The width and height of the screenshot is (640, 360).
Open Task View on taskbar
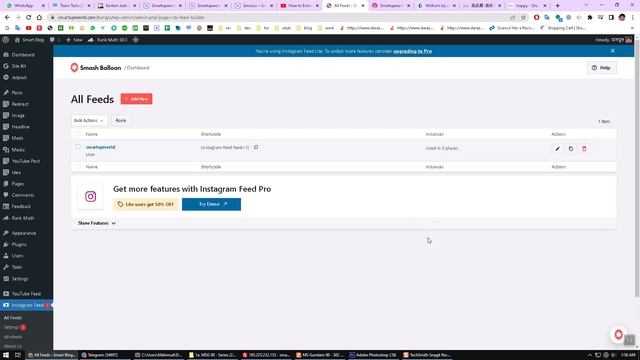pos(18,355)
